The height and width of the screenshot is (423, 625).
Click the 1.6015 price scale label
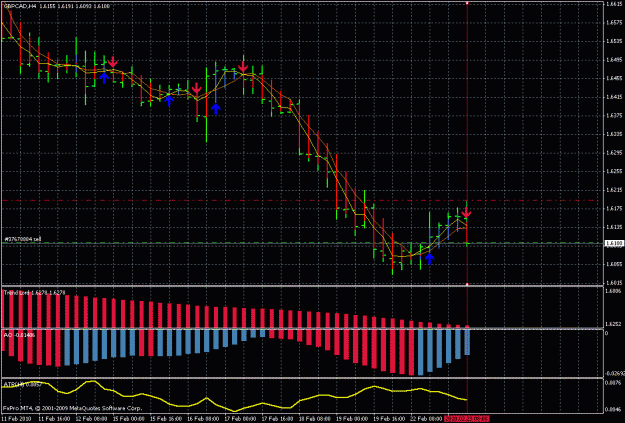[615, 282]
